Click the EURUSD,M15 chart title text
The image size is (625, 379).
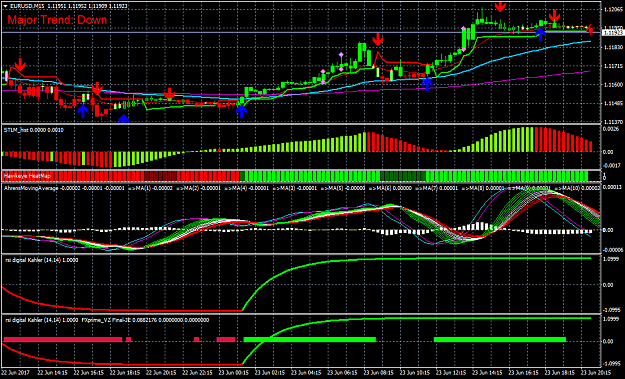point(27,6)
